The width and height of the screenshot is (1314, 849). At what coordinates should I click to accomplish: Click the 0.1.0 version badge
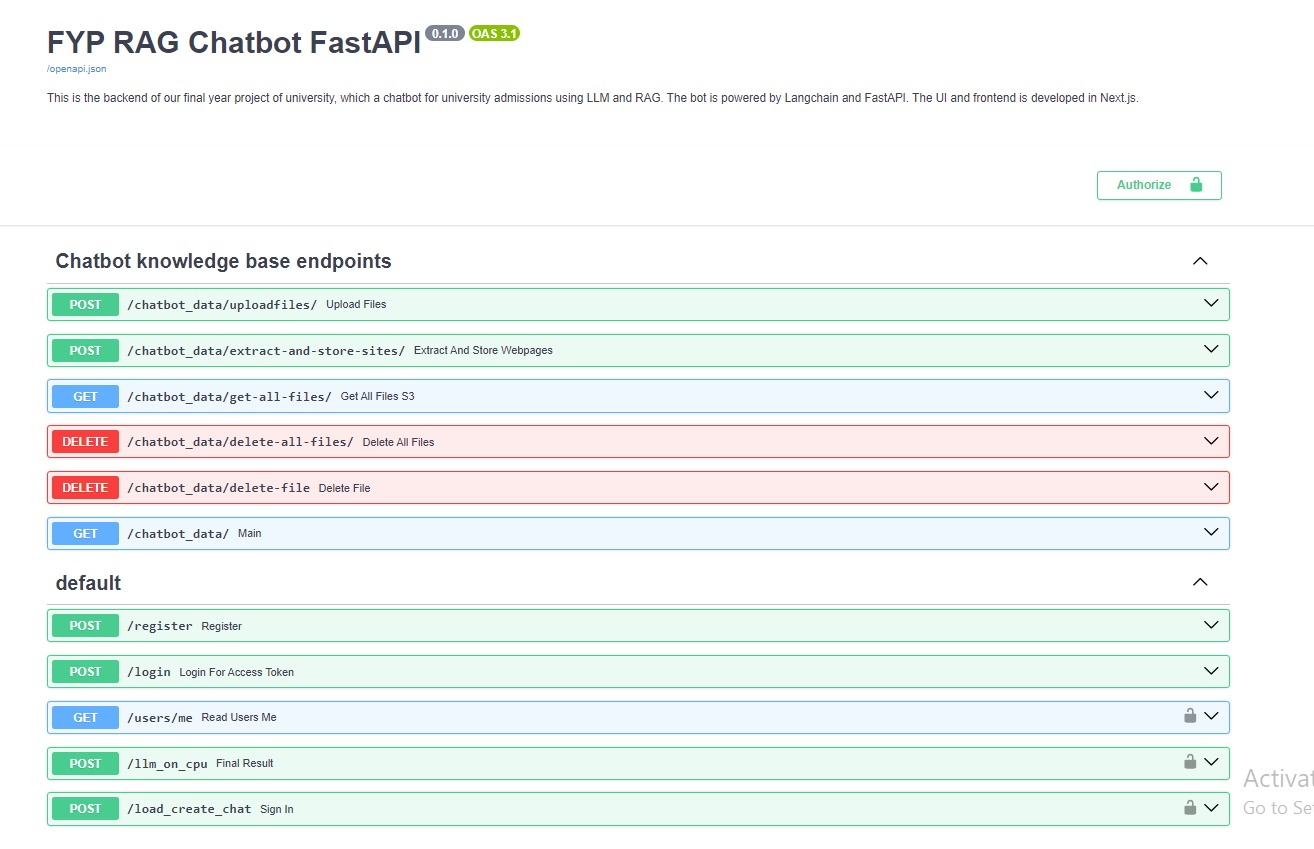coord(445,33)
